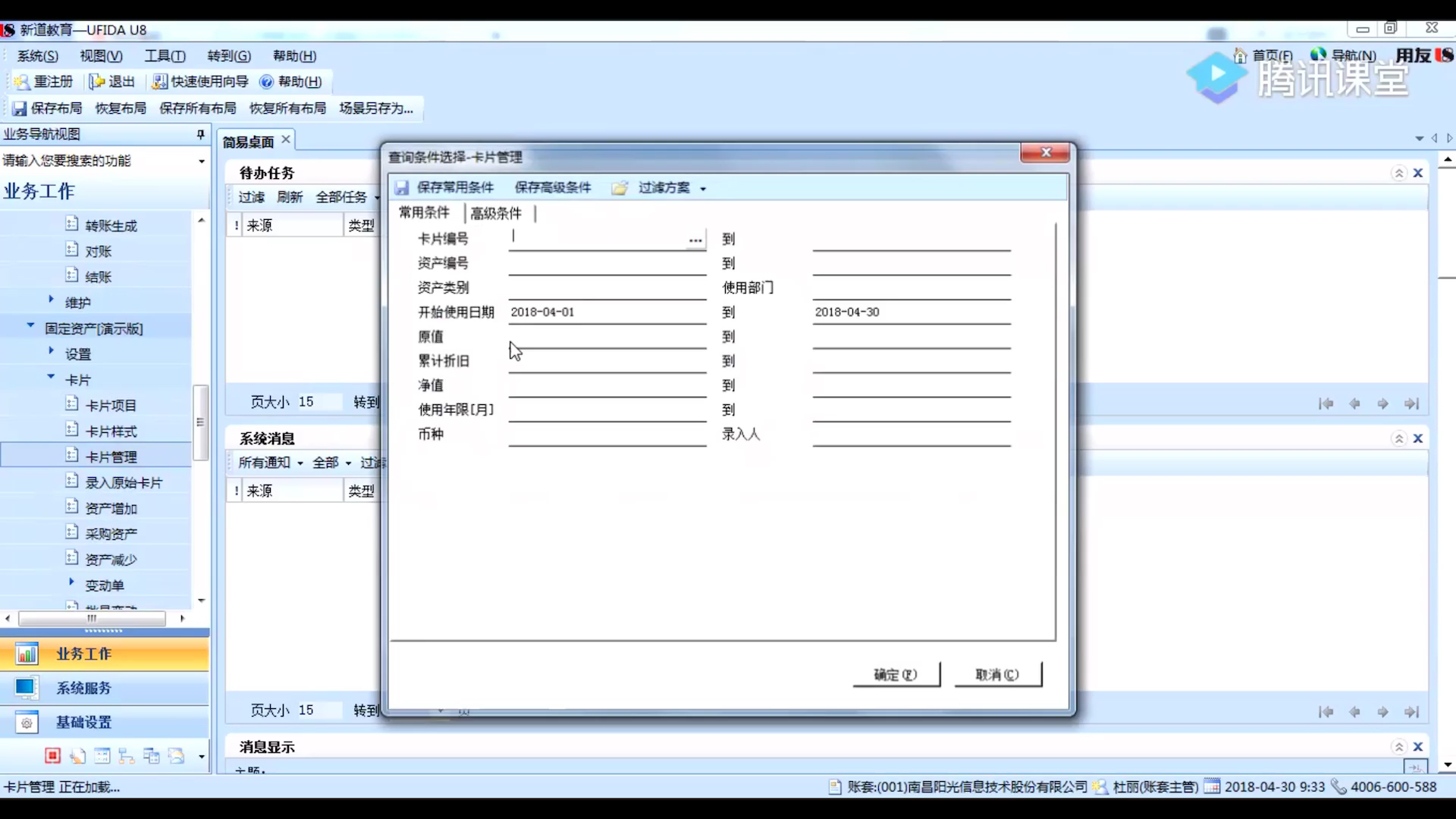
Task: Click the 导航 navigation icon
Action: (1318, 55)
